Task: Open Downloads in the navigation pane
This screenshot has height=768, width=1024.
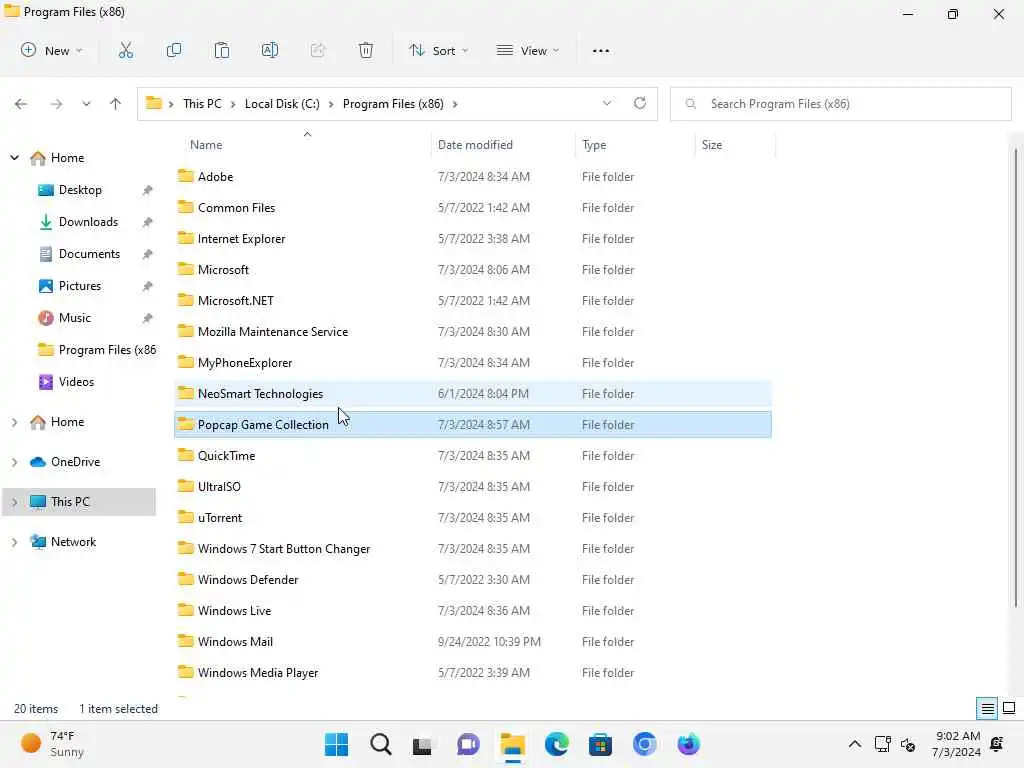Action: [88, 222]
